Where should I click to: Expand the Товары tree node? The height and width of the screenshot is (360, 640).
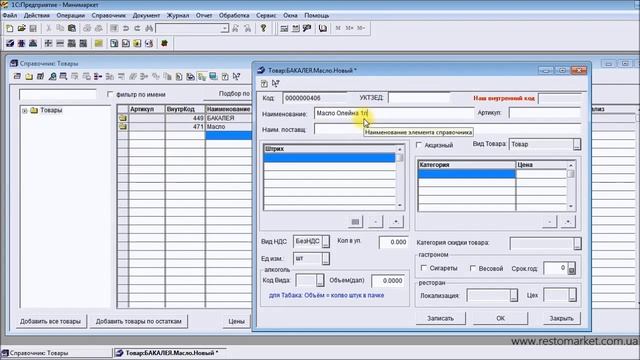[25, 111]
